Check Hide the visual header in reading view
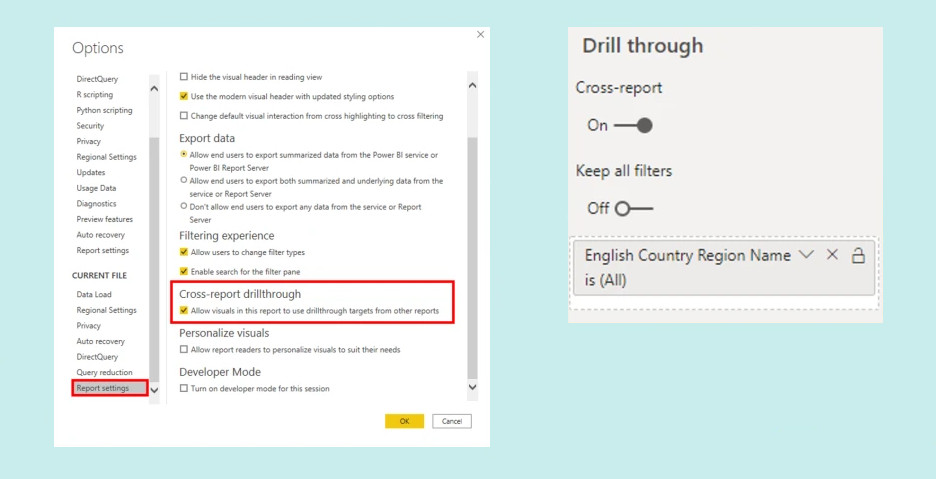 184,77
